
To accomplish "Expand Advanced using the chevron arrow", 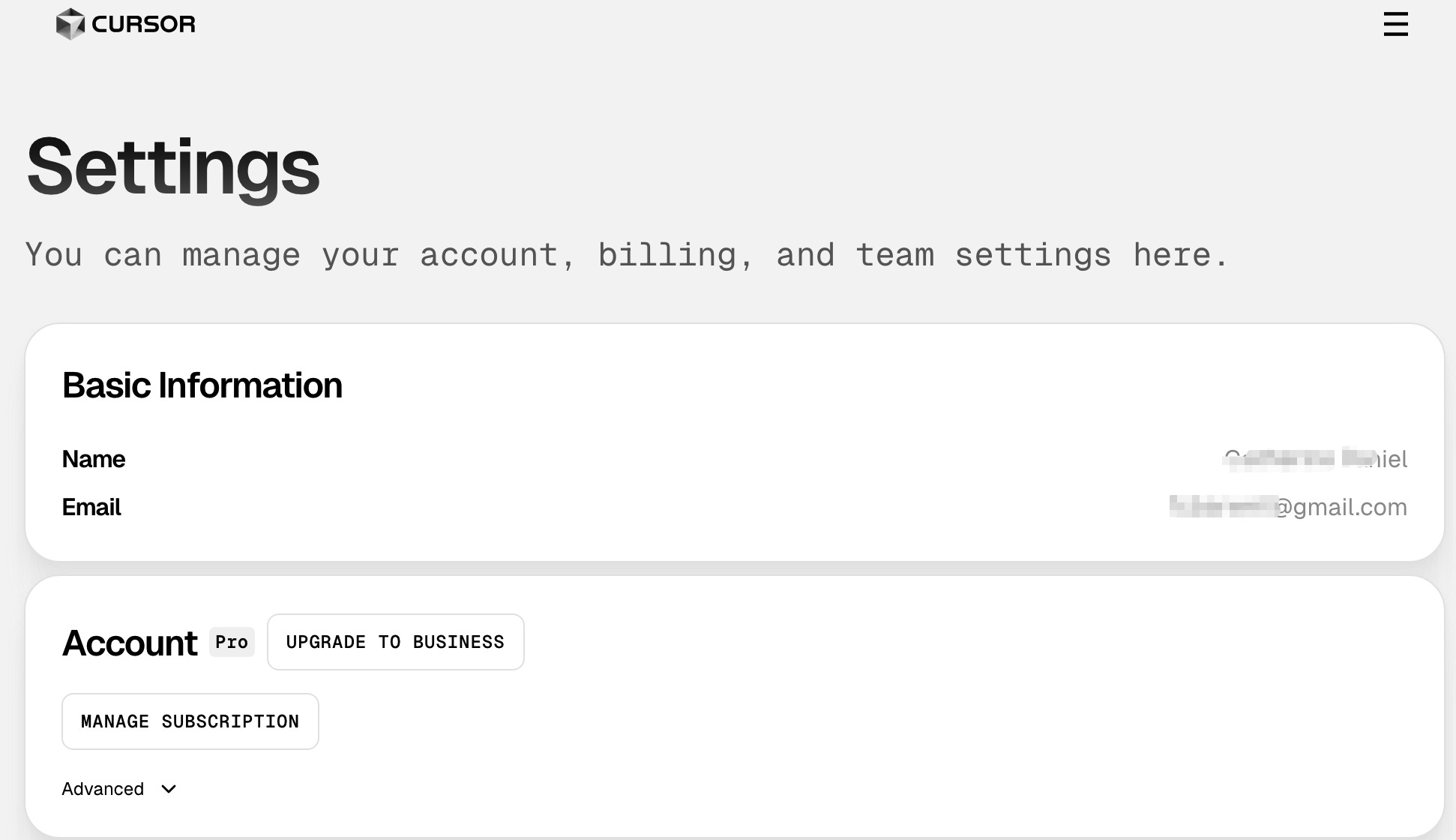I will 169,789.
